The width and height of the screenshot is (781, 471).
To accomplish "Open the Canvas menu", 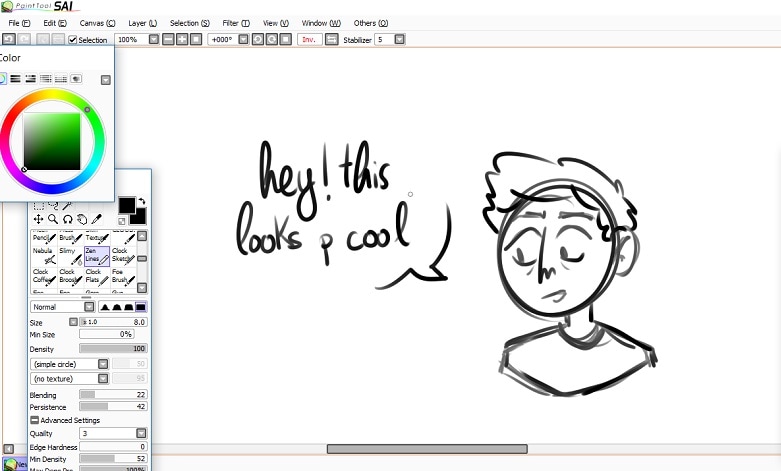I will [x=97, y=22].
